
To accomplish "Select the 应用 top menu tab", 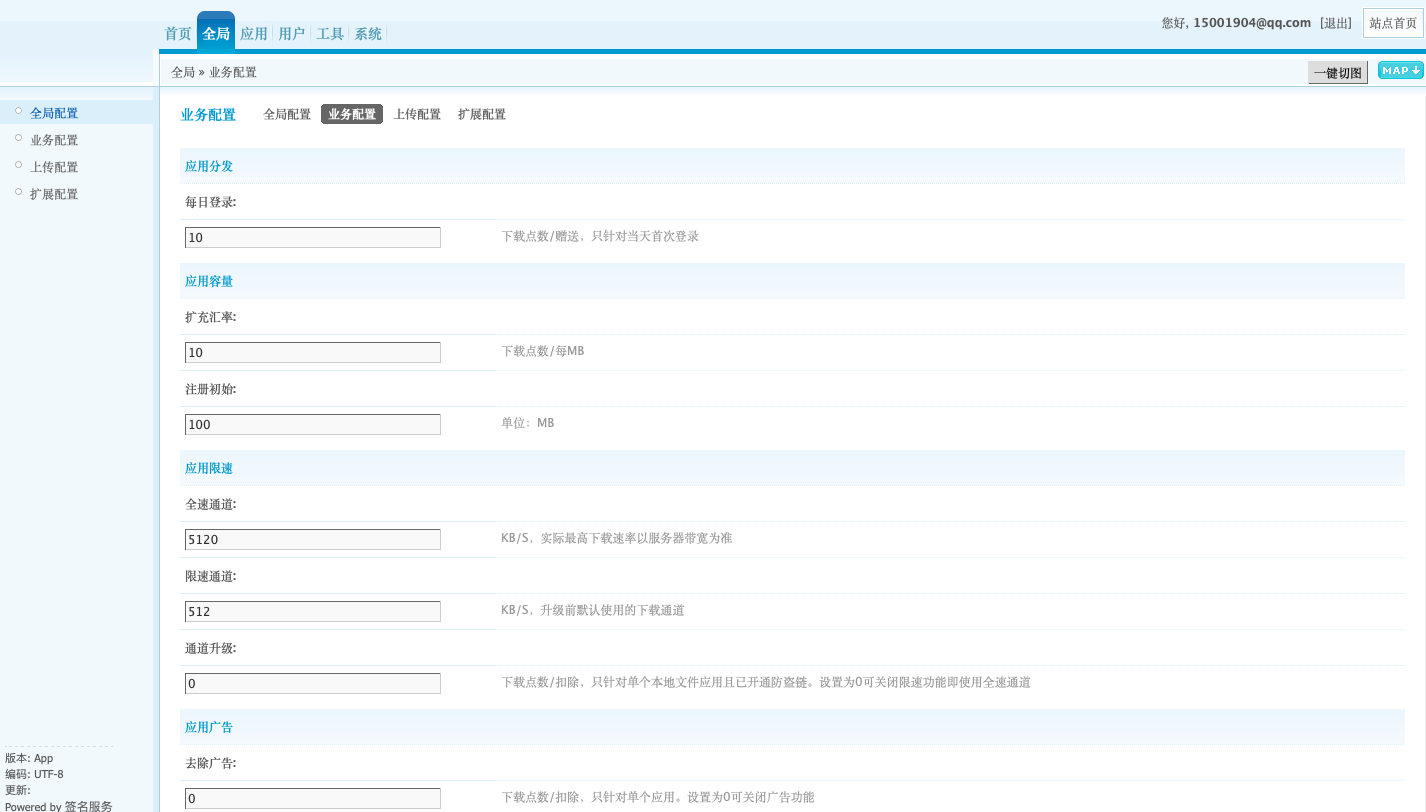I will tap(254, 34).
